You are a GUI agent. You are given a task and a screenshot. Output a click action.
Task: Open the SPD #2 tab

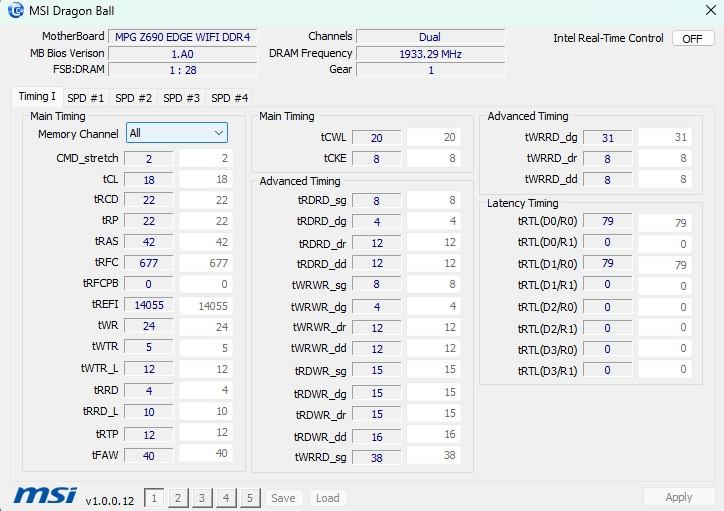click(x=133, y=98)
